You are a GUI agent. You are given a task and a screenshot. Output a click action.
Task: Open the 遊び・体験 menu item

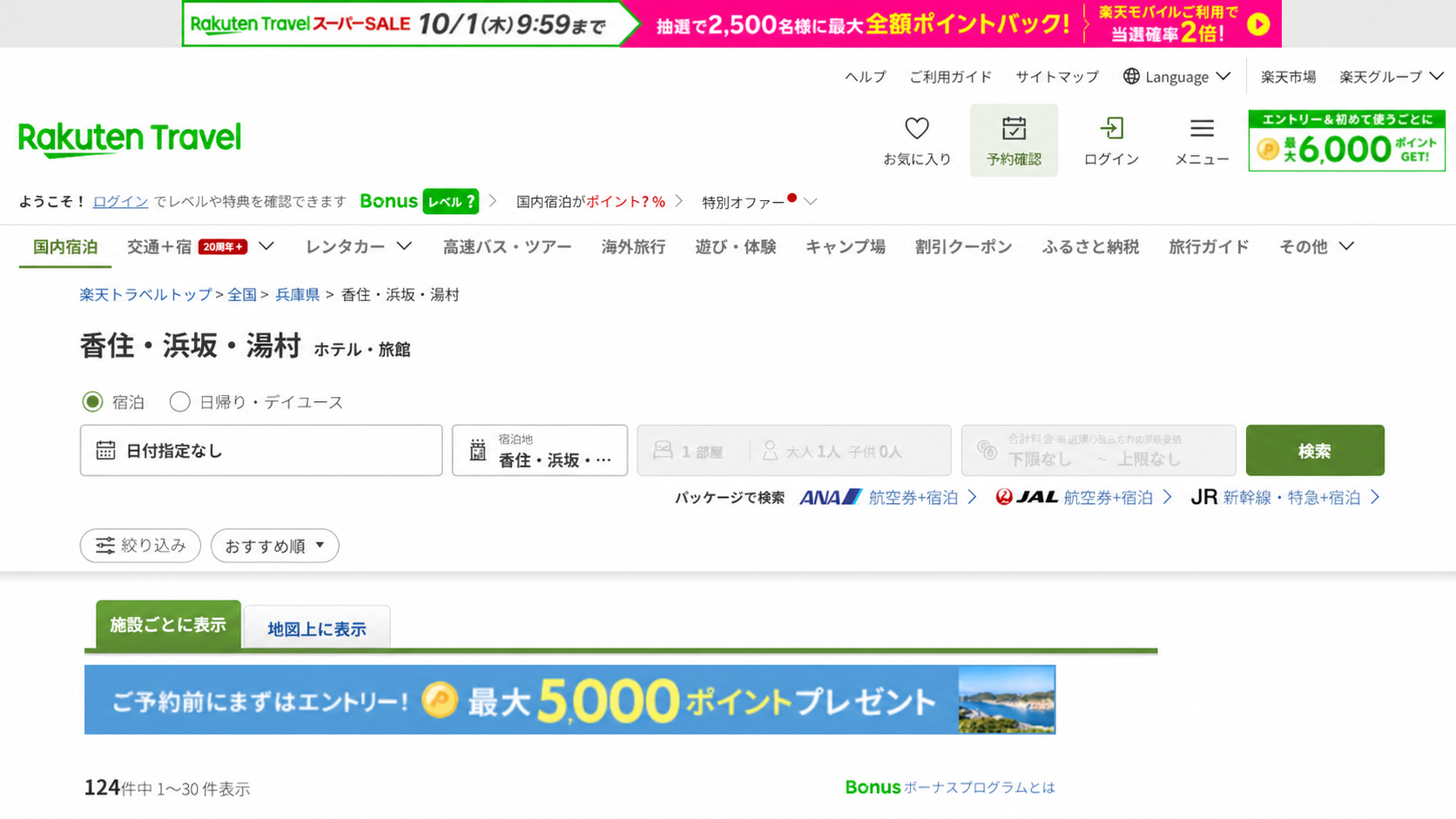click(736, 247)
